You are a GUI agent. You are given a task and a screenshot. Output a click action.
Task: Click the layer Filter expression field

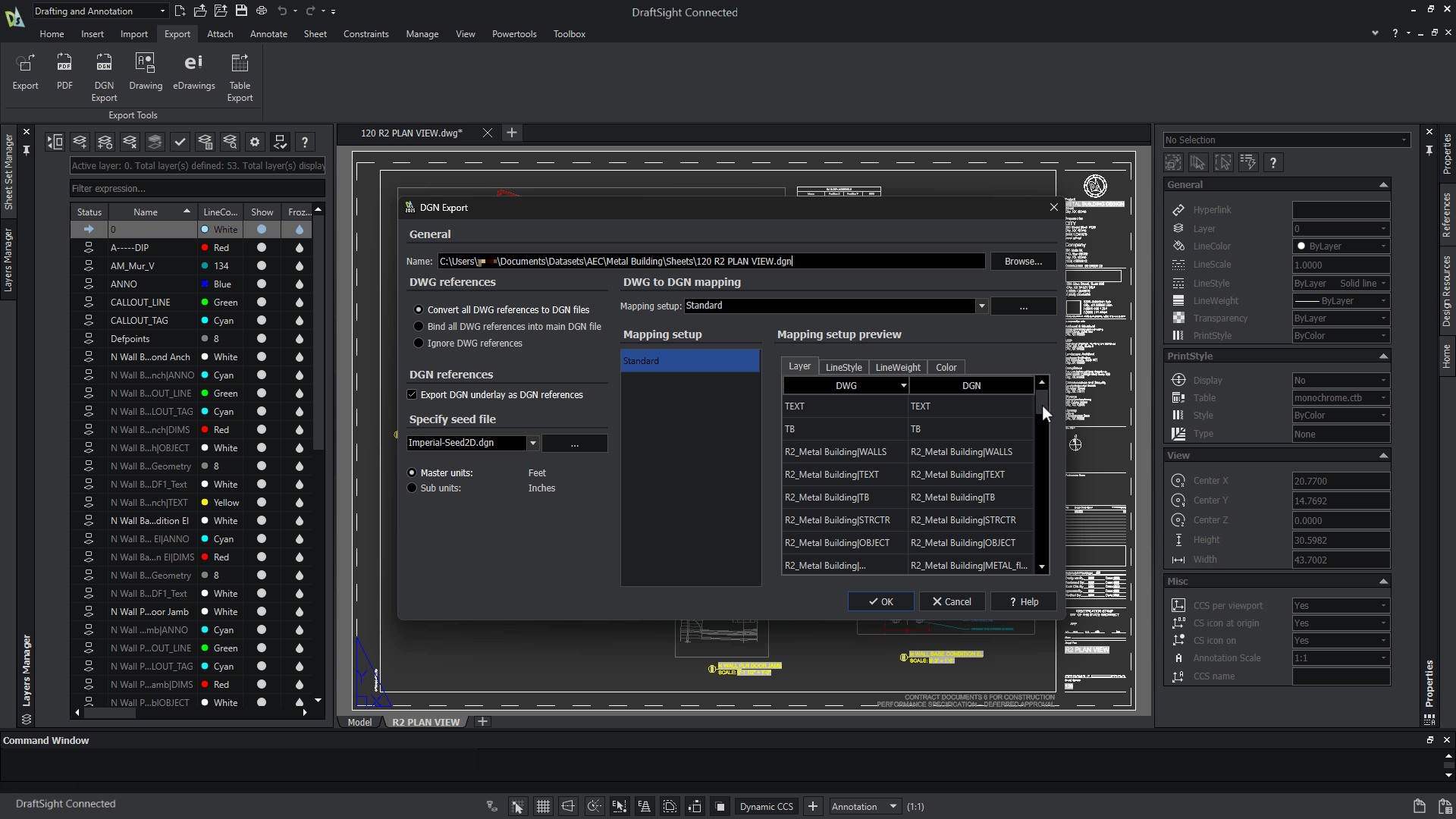197,189
